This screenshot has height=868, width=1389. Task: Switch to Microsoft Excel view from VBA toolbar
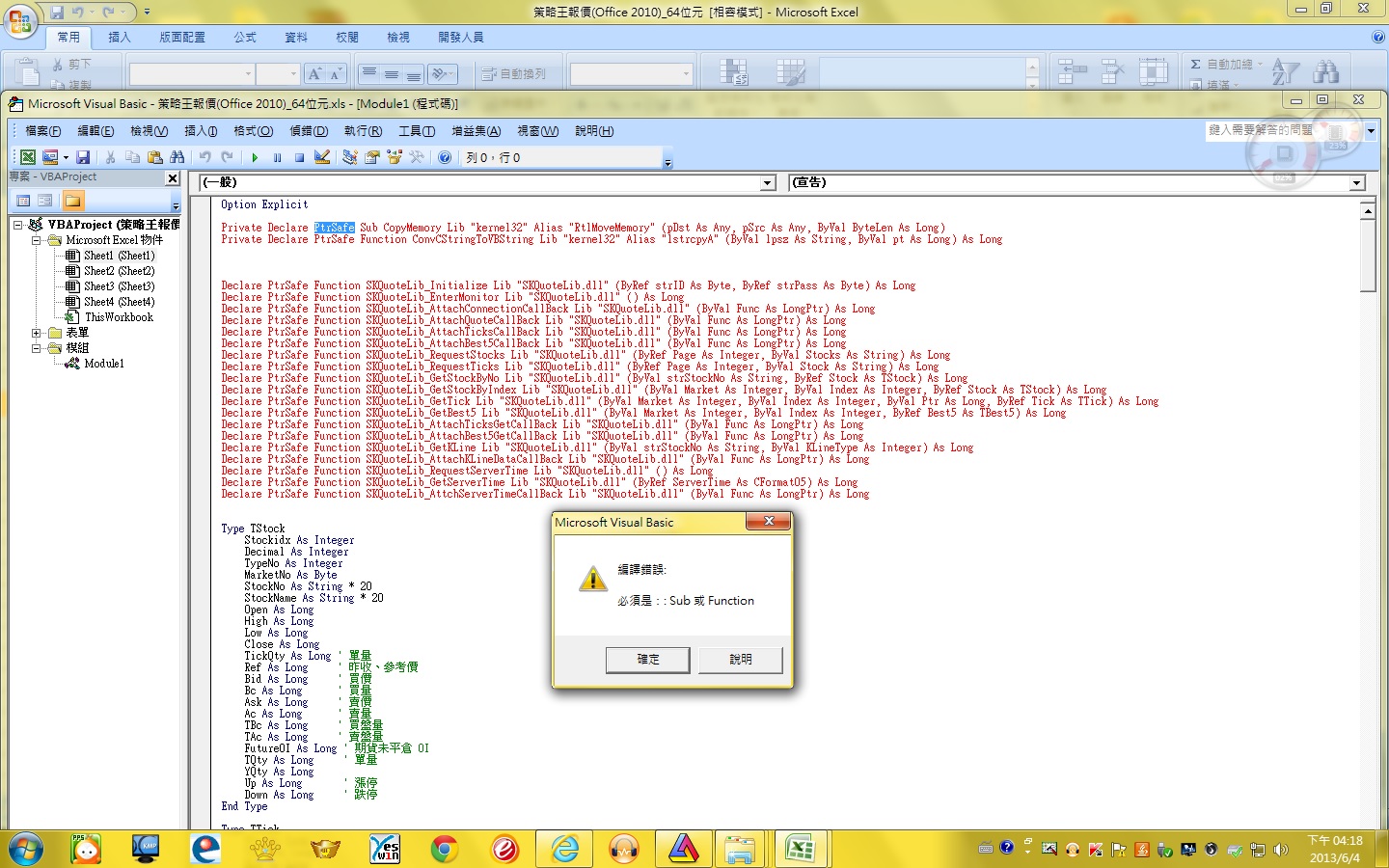pos(28,157)
